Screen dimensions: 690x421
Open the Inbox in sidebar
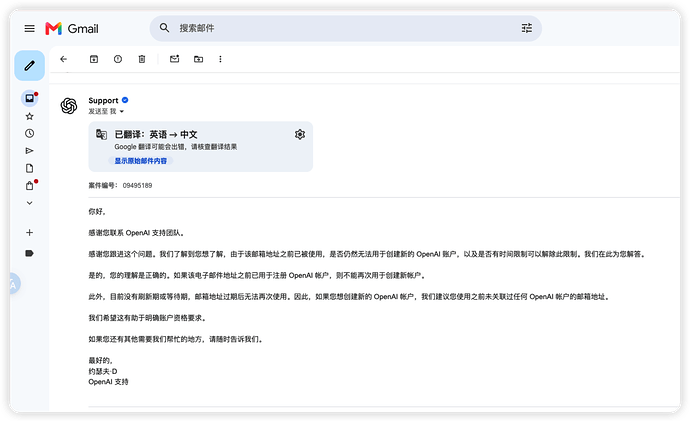29,98
